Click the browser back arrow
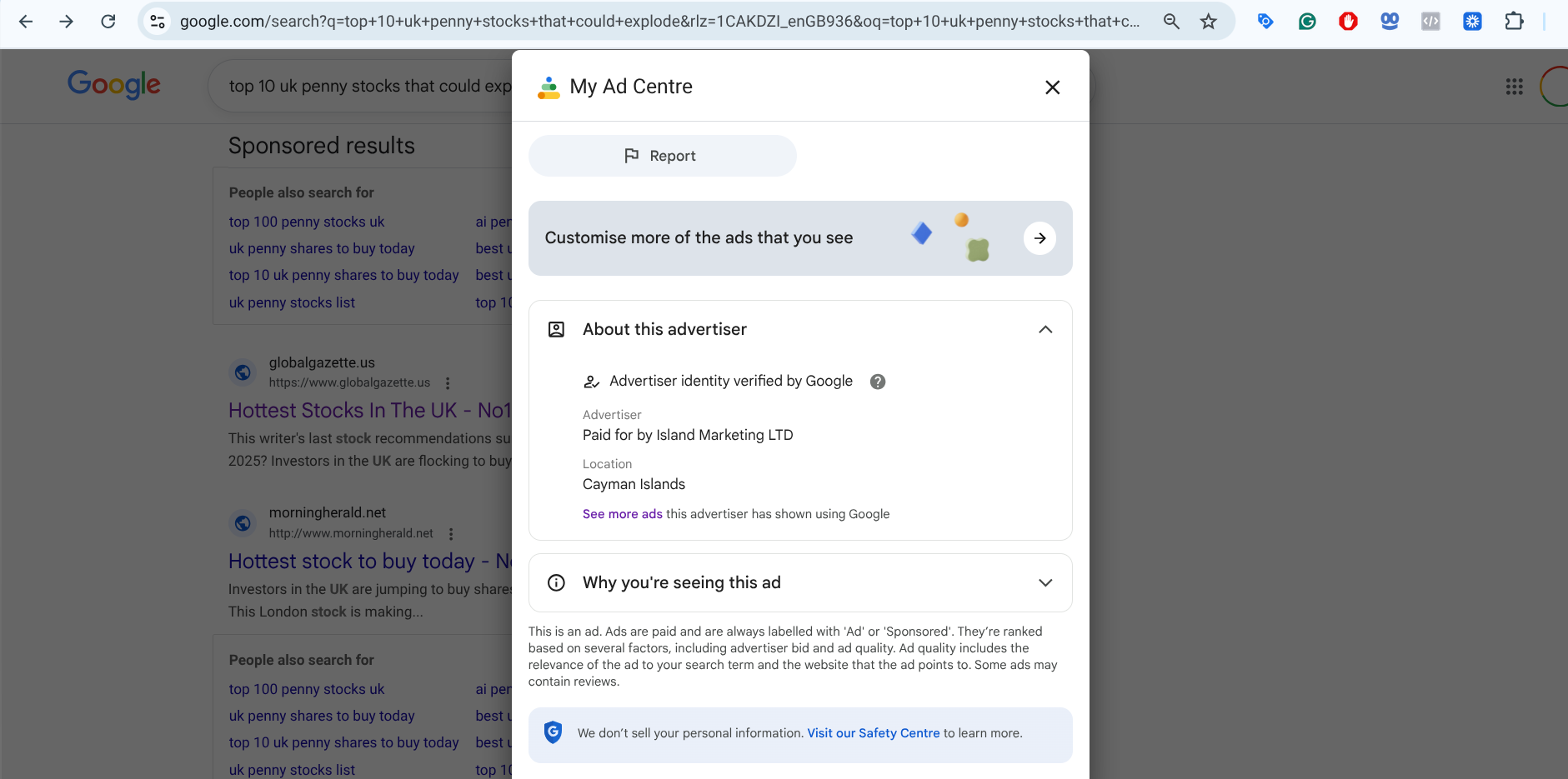 click(26, 22)
